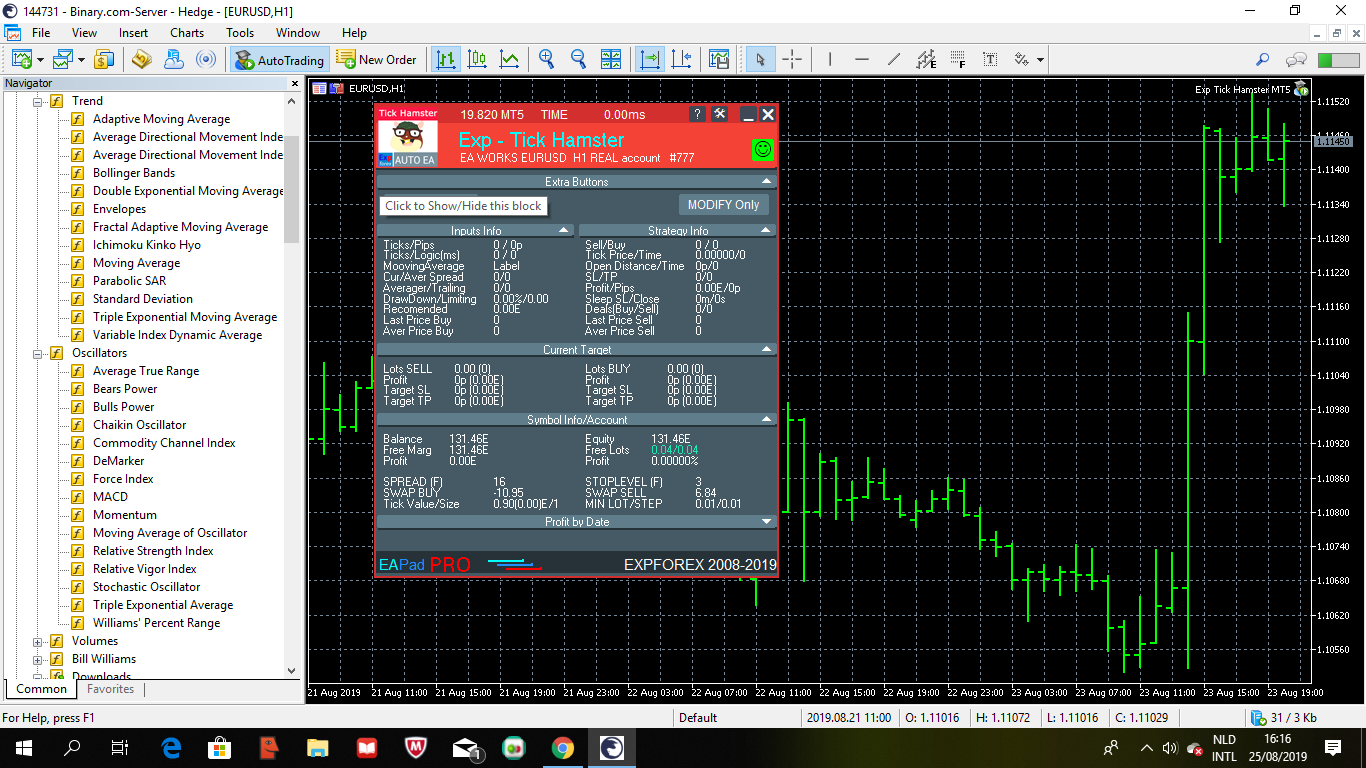The width and height of the screenshot is (1366, 768).
Task: Click the MODIFY Only button
Action: [x=724, y=205]
